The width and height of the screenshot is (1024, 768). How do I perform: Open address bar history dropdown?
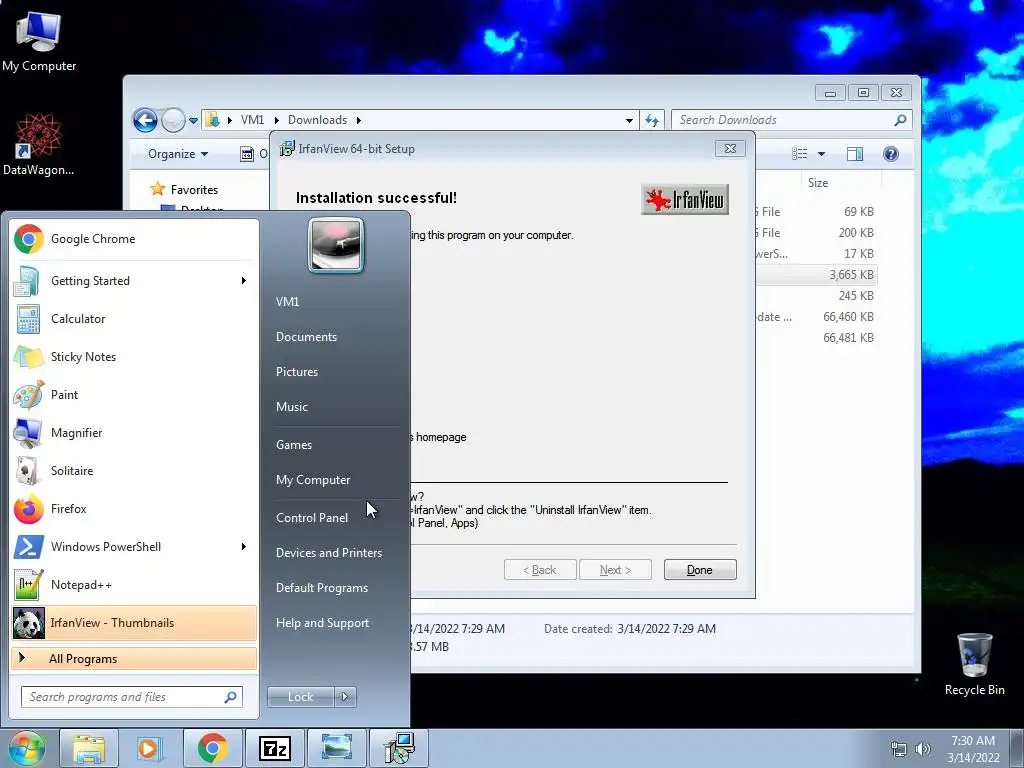pos(629,121)
